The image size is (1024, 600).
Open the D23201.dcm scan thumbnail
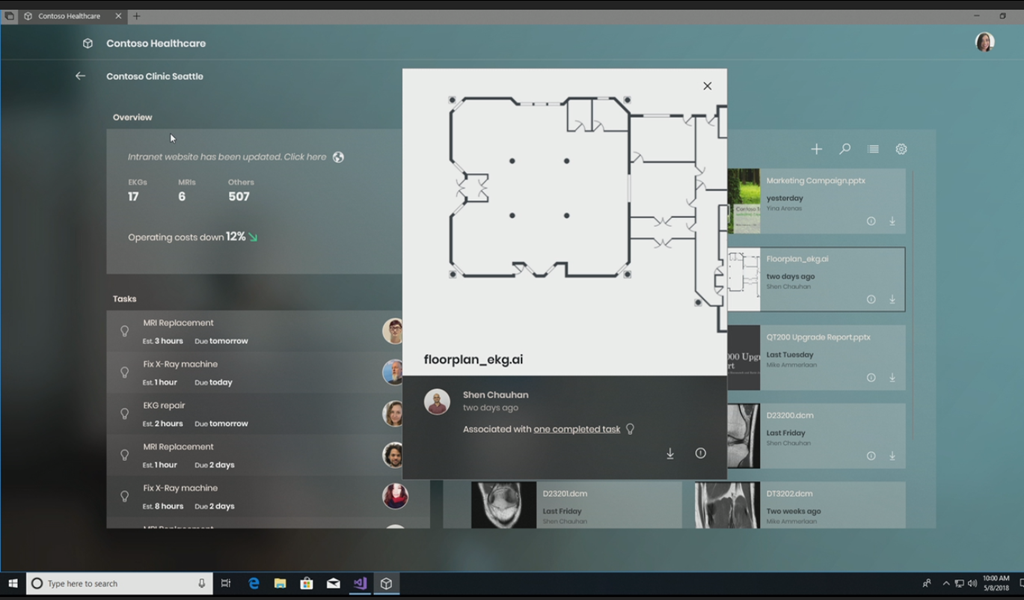tap(504, 505)
